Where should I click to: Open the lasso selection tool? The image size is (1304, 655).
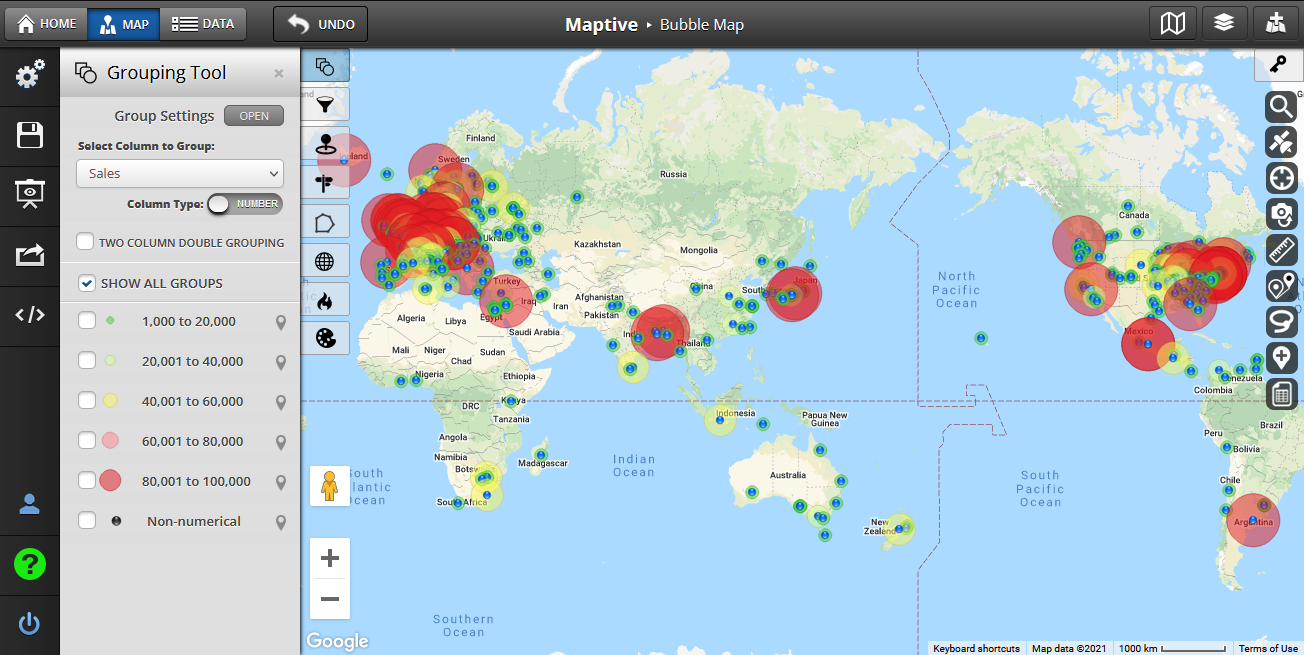[x=1281, y=321]
